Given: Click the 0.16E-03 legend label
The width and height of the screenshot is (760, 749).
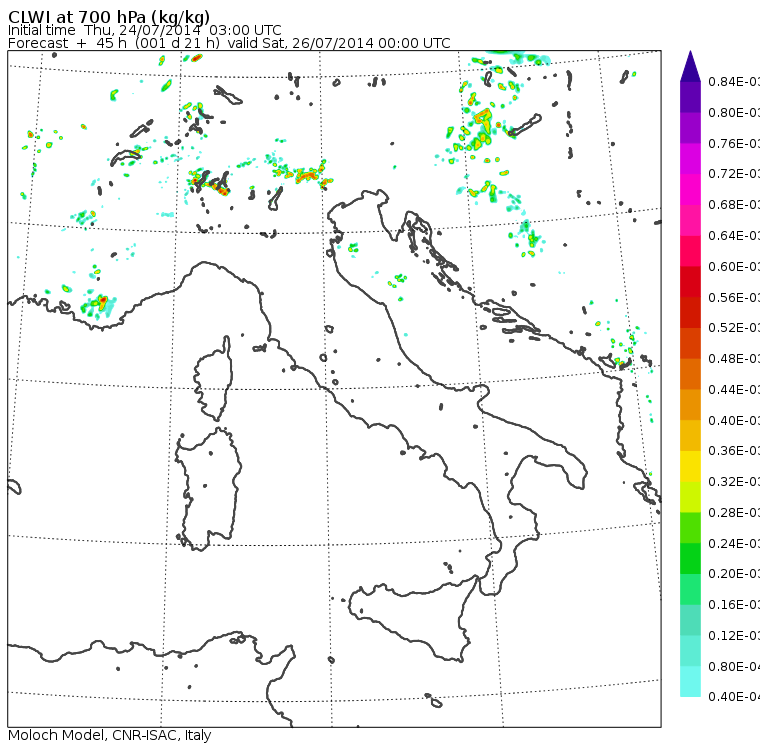Looking at the screenshot, I should pos(734,605).
